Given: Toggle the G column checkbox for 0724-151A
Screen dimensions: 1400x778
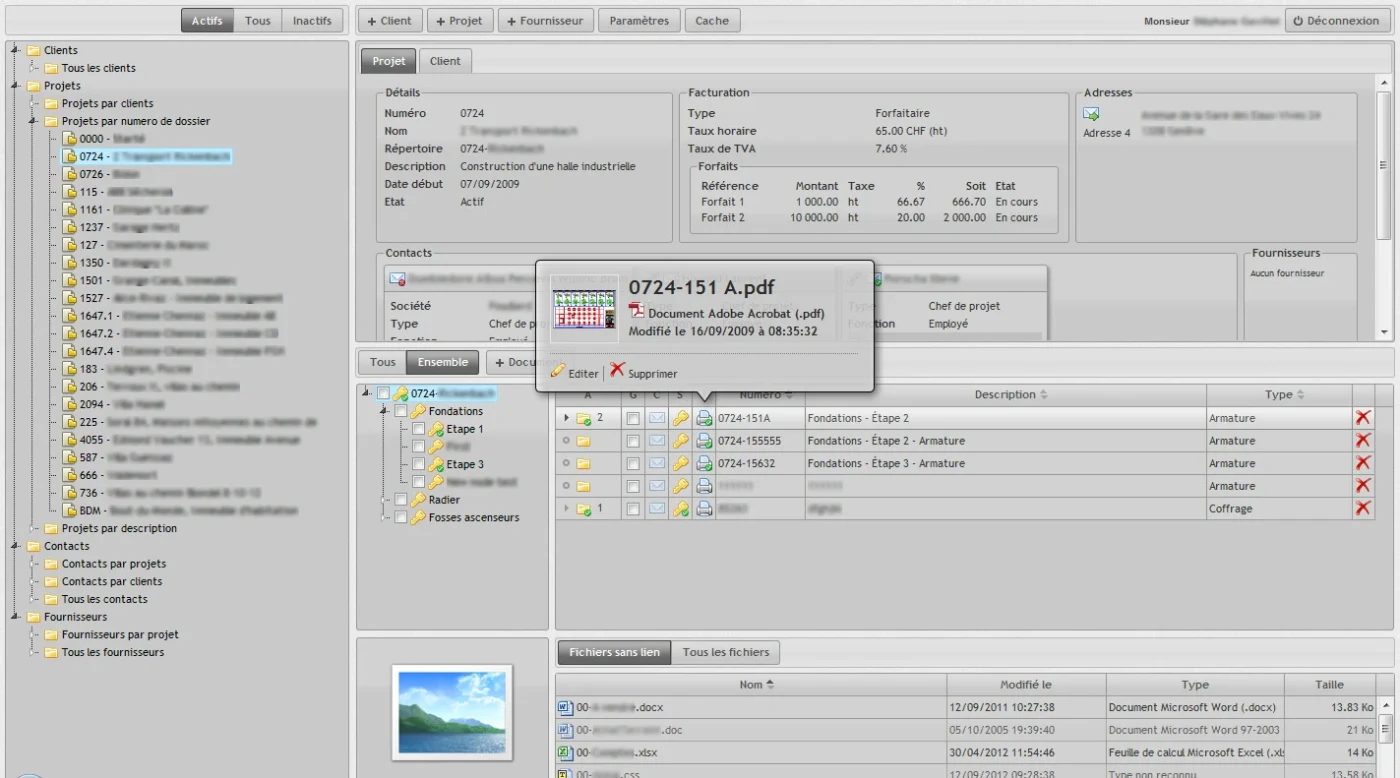Looking at the screenshot, I should tap(632, 418).
